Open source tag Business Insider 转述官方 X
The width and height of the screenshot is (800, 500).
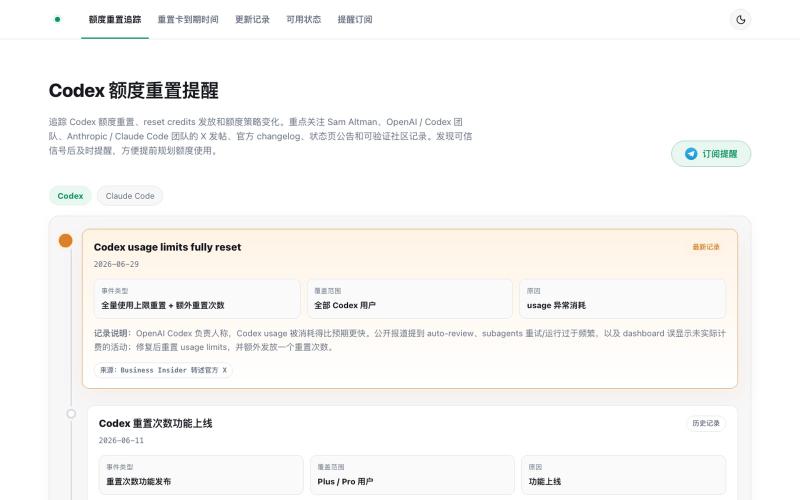(x=163, y=370)
